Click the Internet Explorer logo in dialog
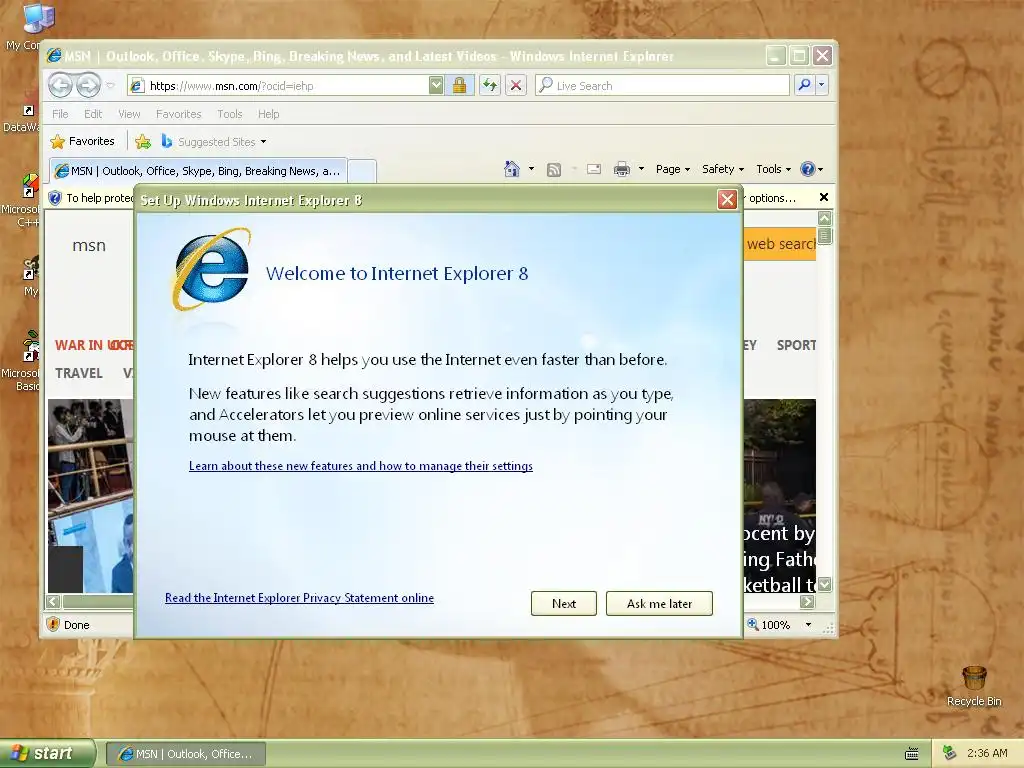The image size is (1024, 768). point(212,269)
